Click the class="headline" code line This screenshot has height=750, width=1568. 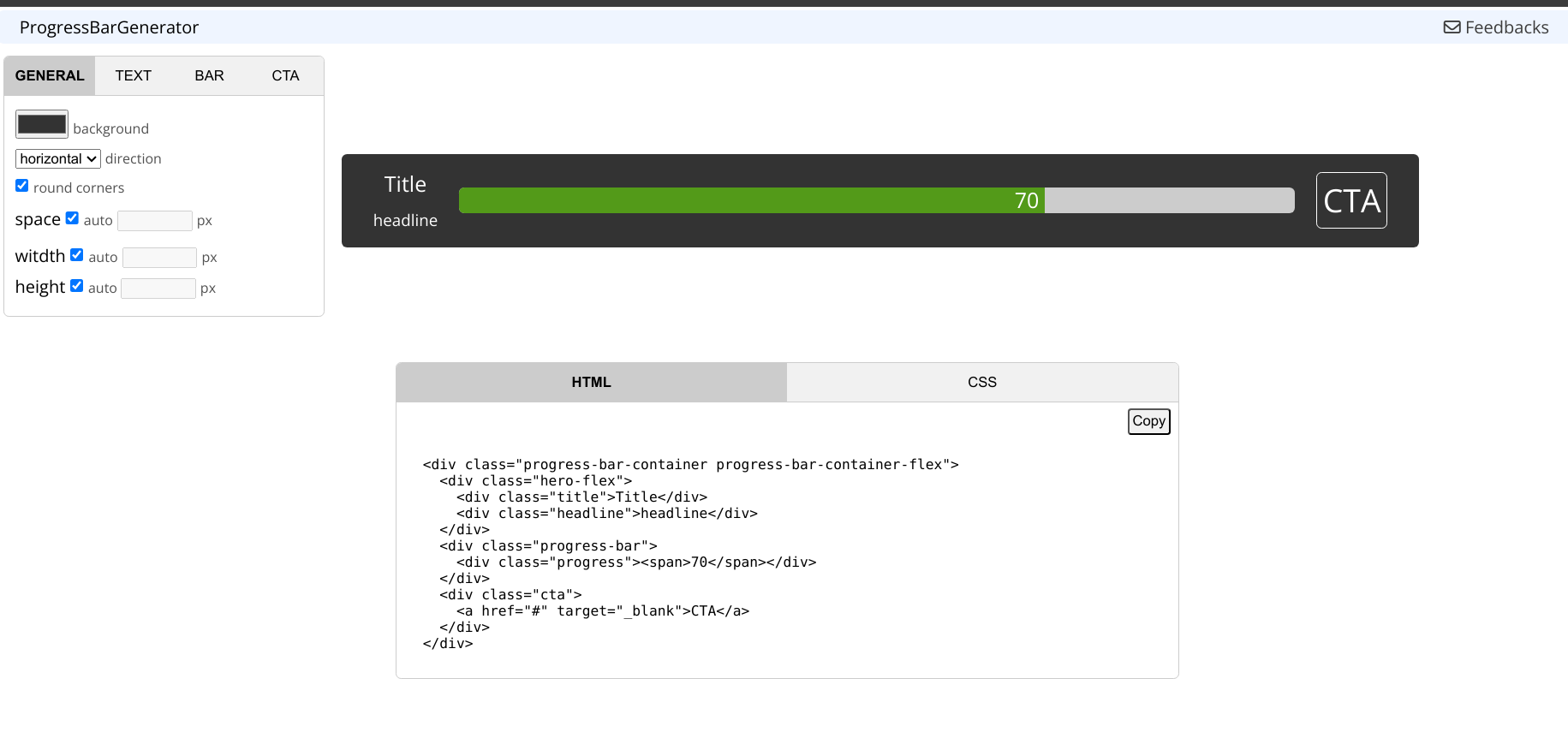pos(607,514)
